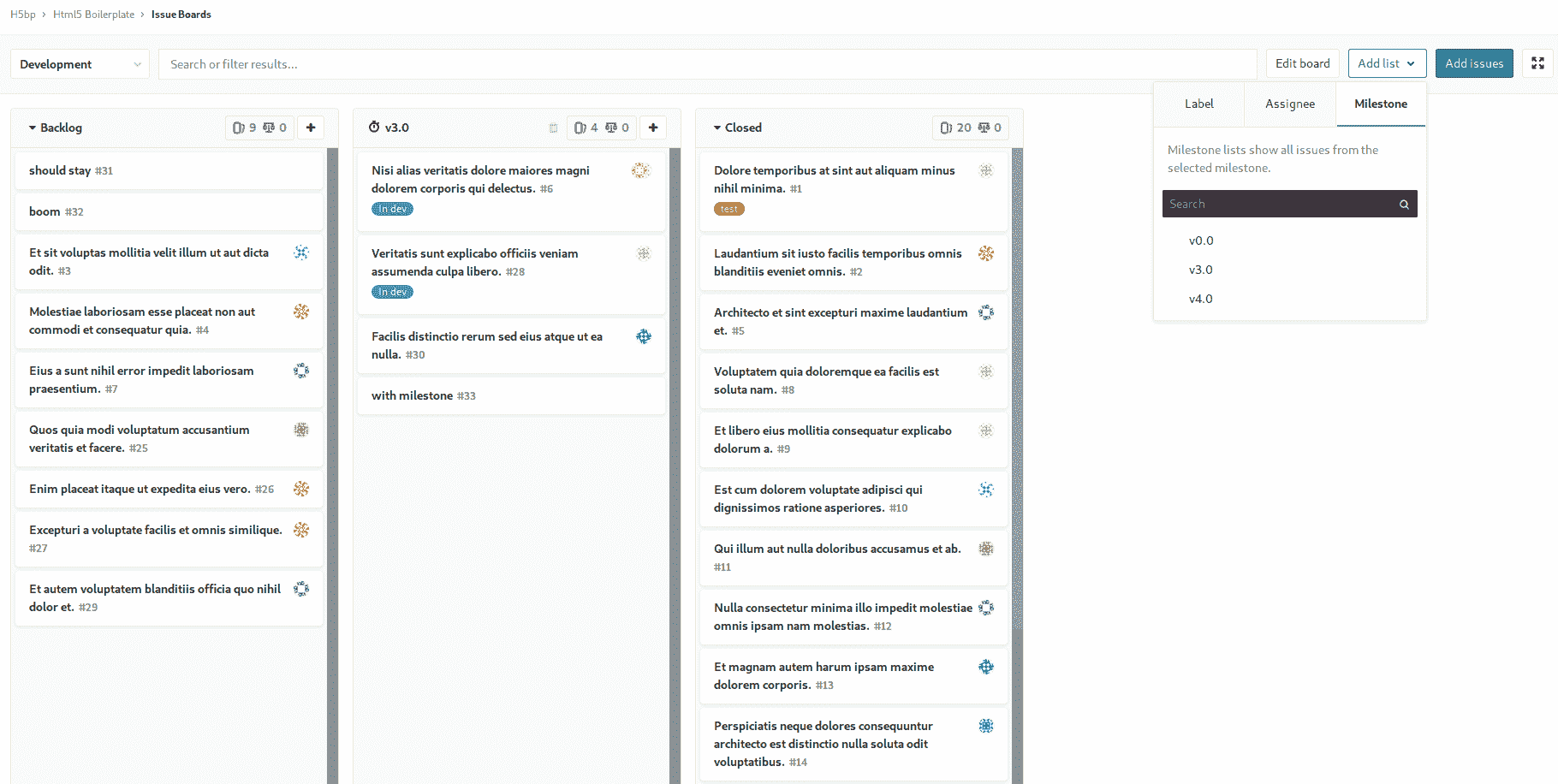Click the plus icon on the v3.0 list
The height and width of the screenshot is (784, 1558).
pos(653,127)
